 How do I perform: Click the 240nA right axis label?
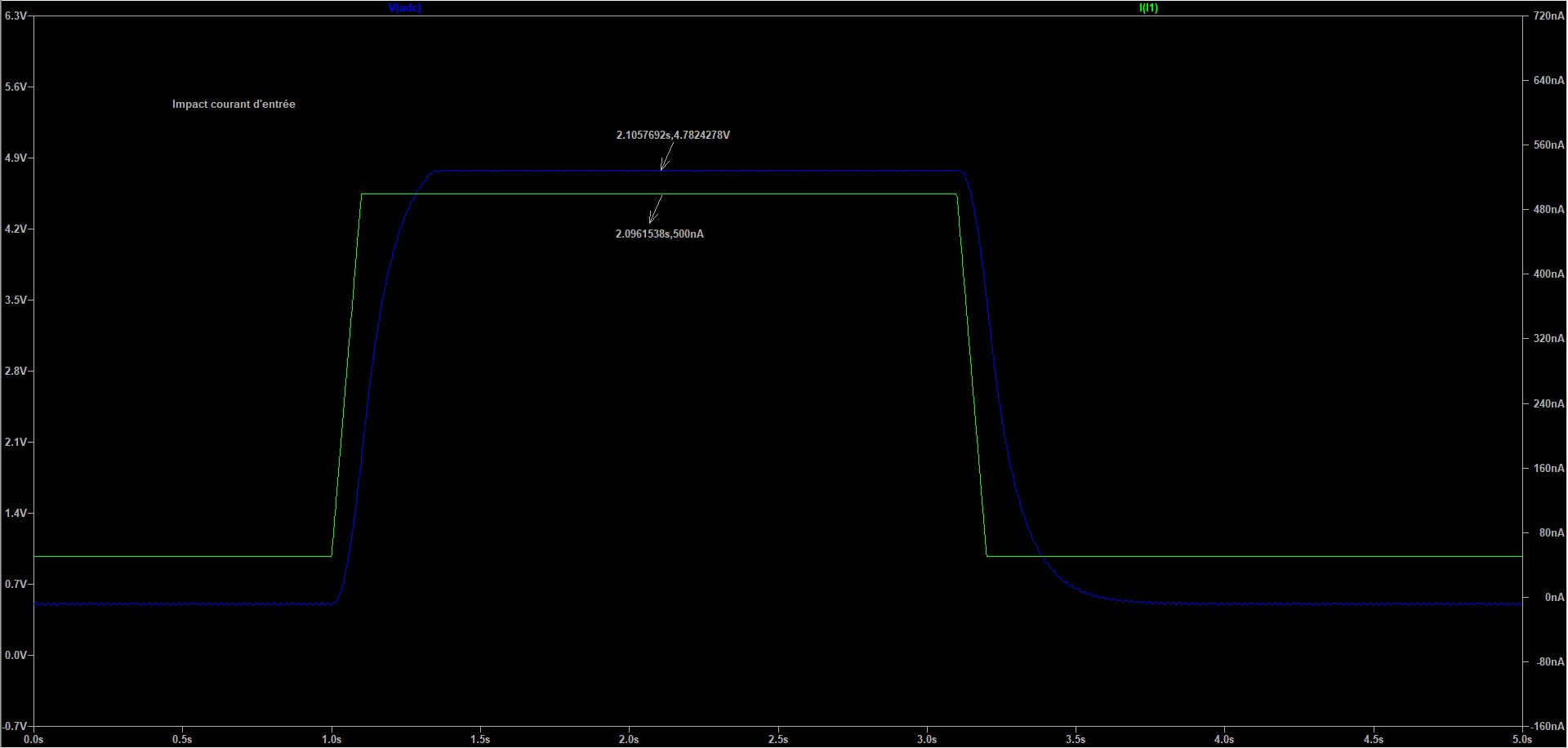[x=1549, y=404]
